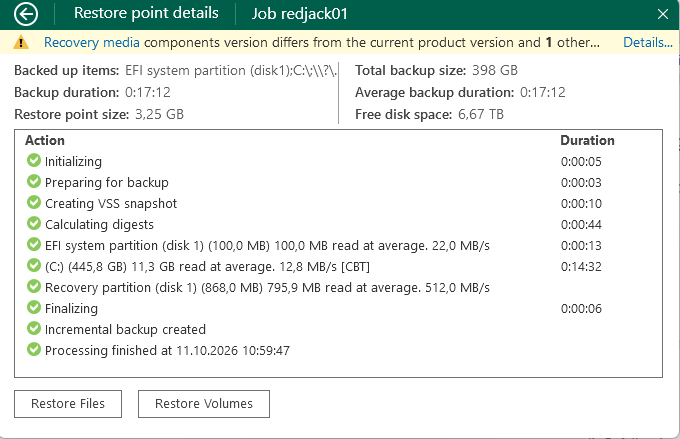The height and width of the screenshot is (439, 680).
Task: Click green check icon beside Preparing for backup
Action: (34, 181)
